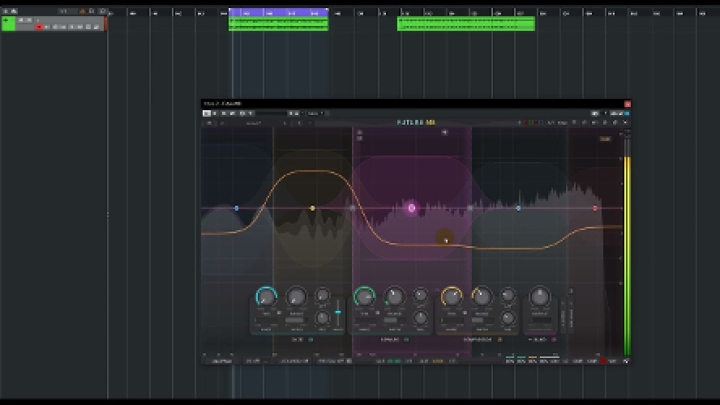Select the leftmost blue band node
720x405 pixels.
tap(236, 208)
